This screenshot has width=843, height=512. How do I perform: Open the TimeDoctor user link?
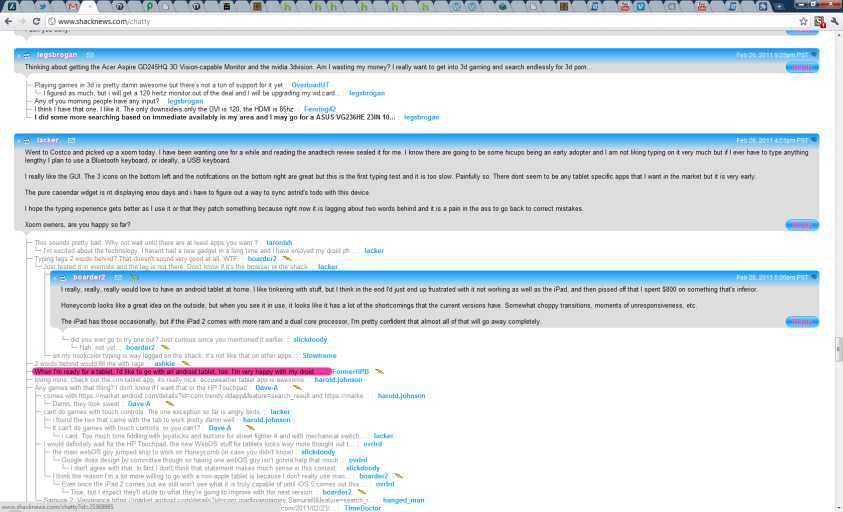[x=362, y=508]
